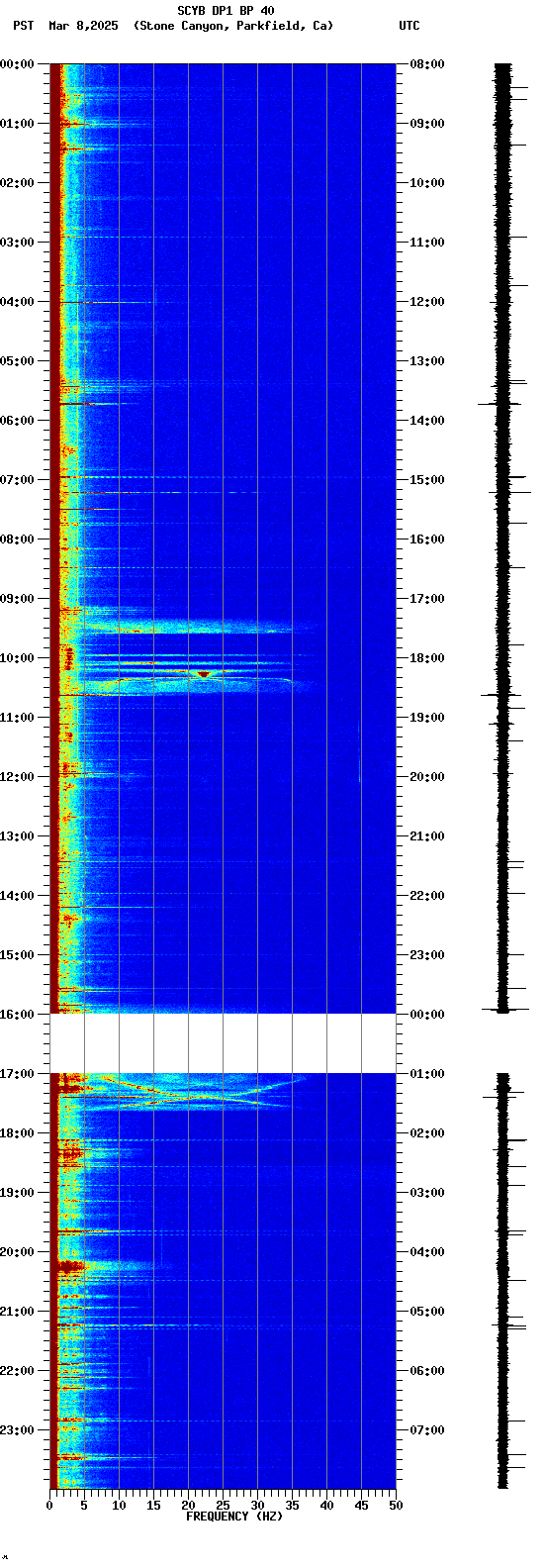Image resolution: width=546 pixels, height=1568 pixels.
Task: Click the white data gap after 16:00 PST
Action: tap(223, 1043)
